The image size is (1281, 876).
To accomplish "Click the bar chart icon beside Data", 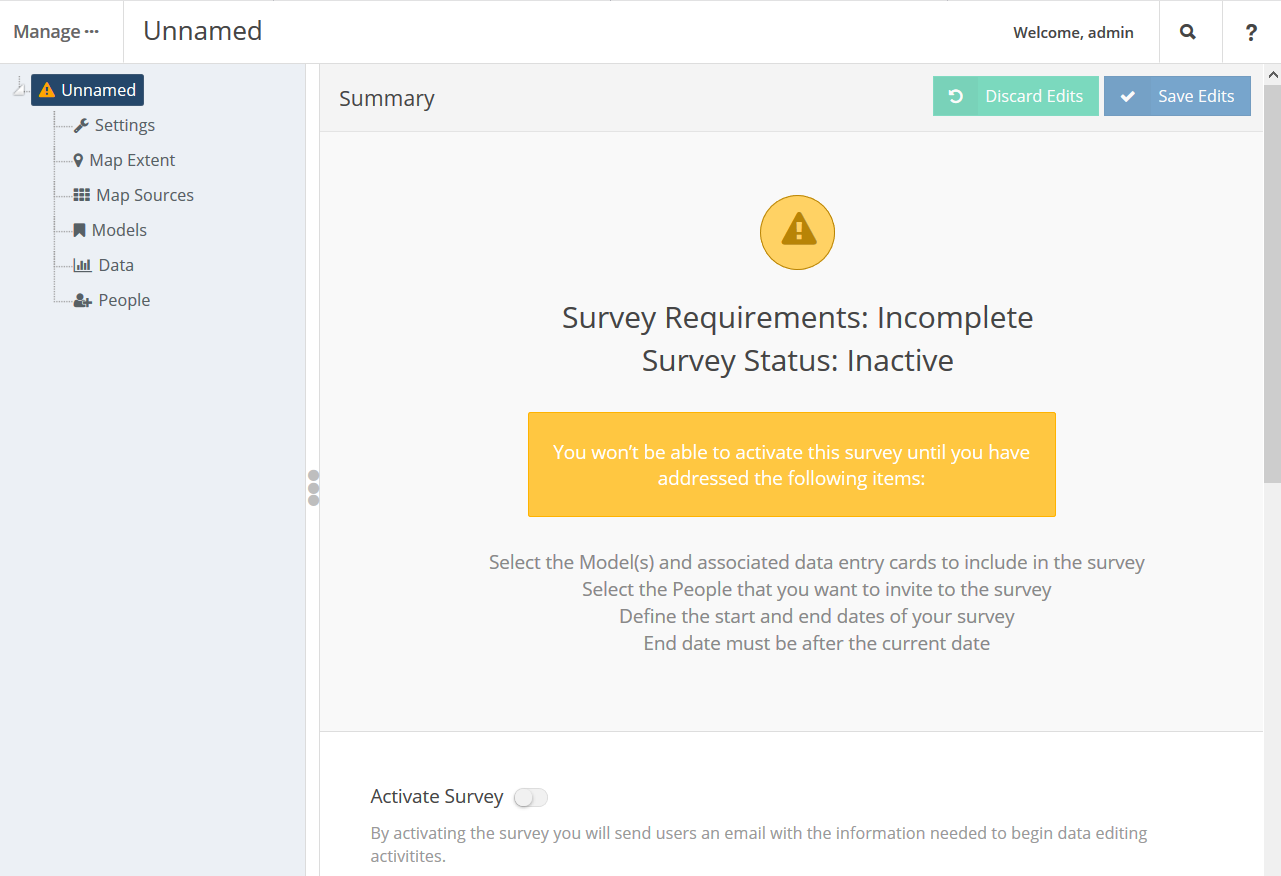I will [x=82, y=265].
